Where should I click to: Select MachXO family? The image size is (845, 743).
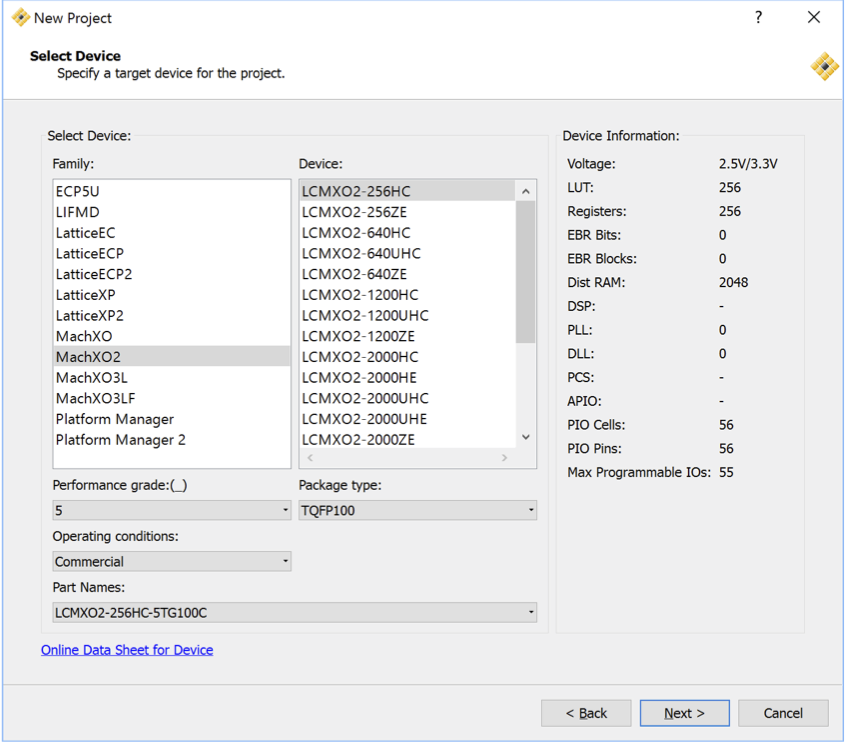(171, 336)
